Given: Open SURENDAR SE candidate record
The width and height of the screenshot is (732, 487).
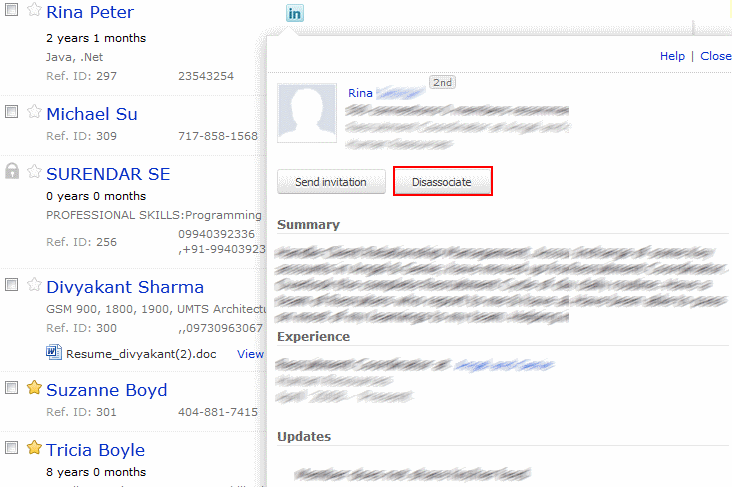Looking at the screenshot, I should click(108, 174).
